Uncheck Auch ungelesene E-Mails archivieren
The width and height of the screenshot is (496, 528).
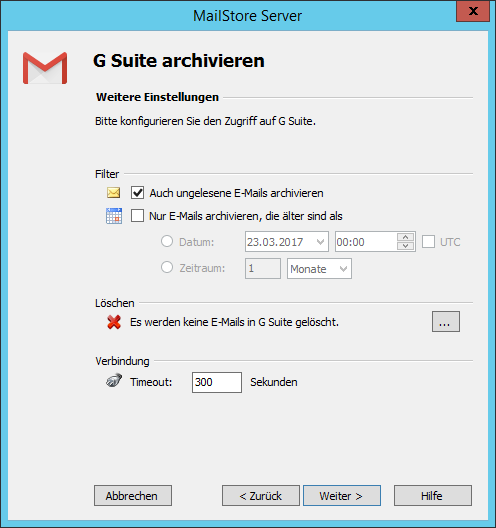coord(137,193)
